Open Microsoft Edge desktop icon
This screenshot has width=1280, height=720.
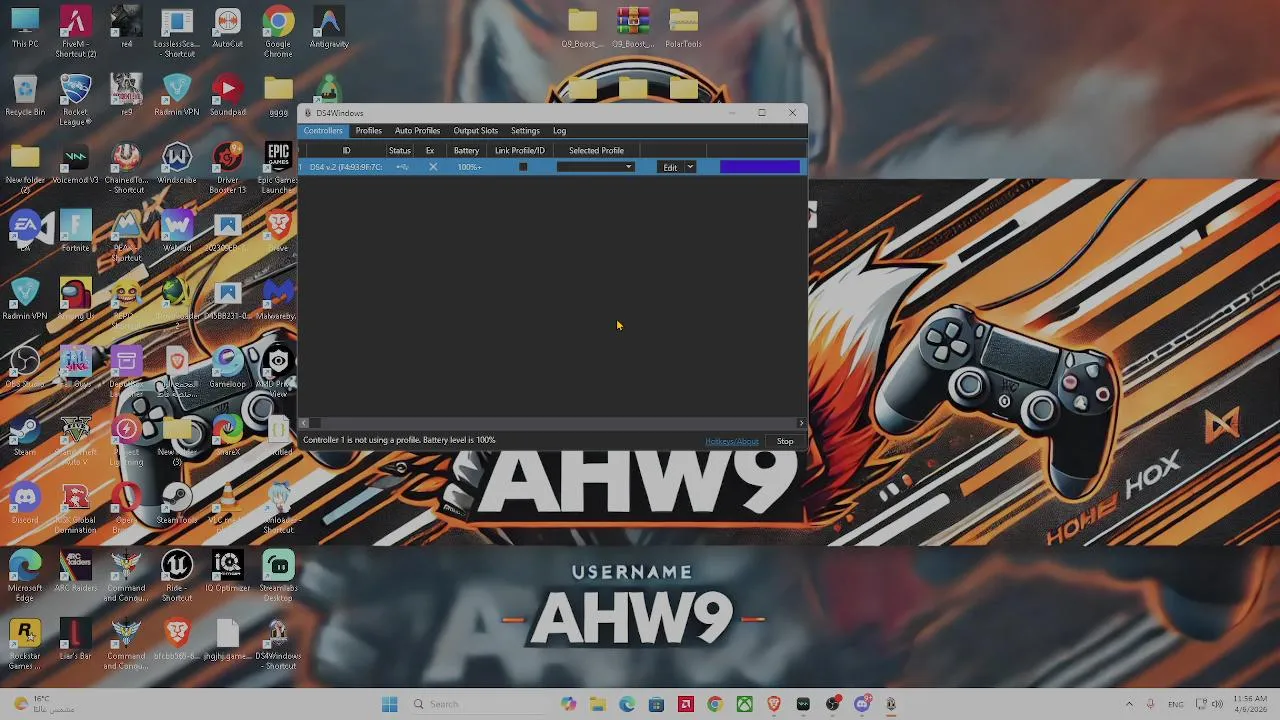point(25,576)
